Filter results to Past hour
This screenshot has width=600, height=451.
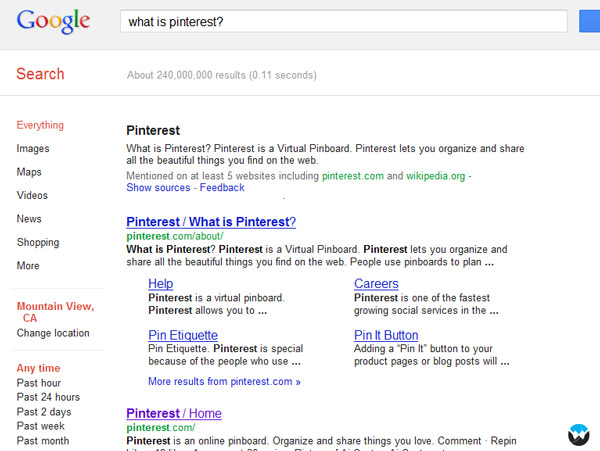[39, 383]
